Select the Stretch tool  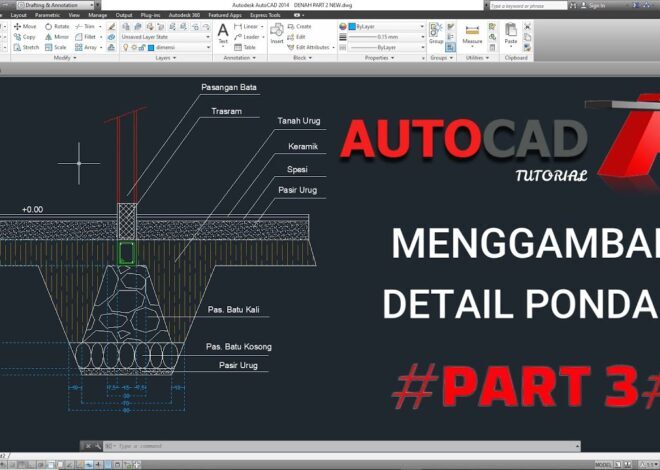tap(26, 48)
